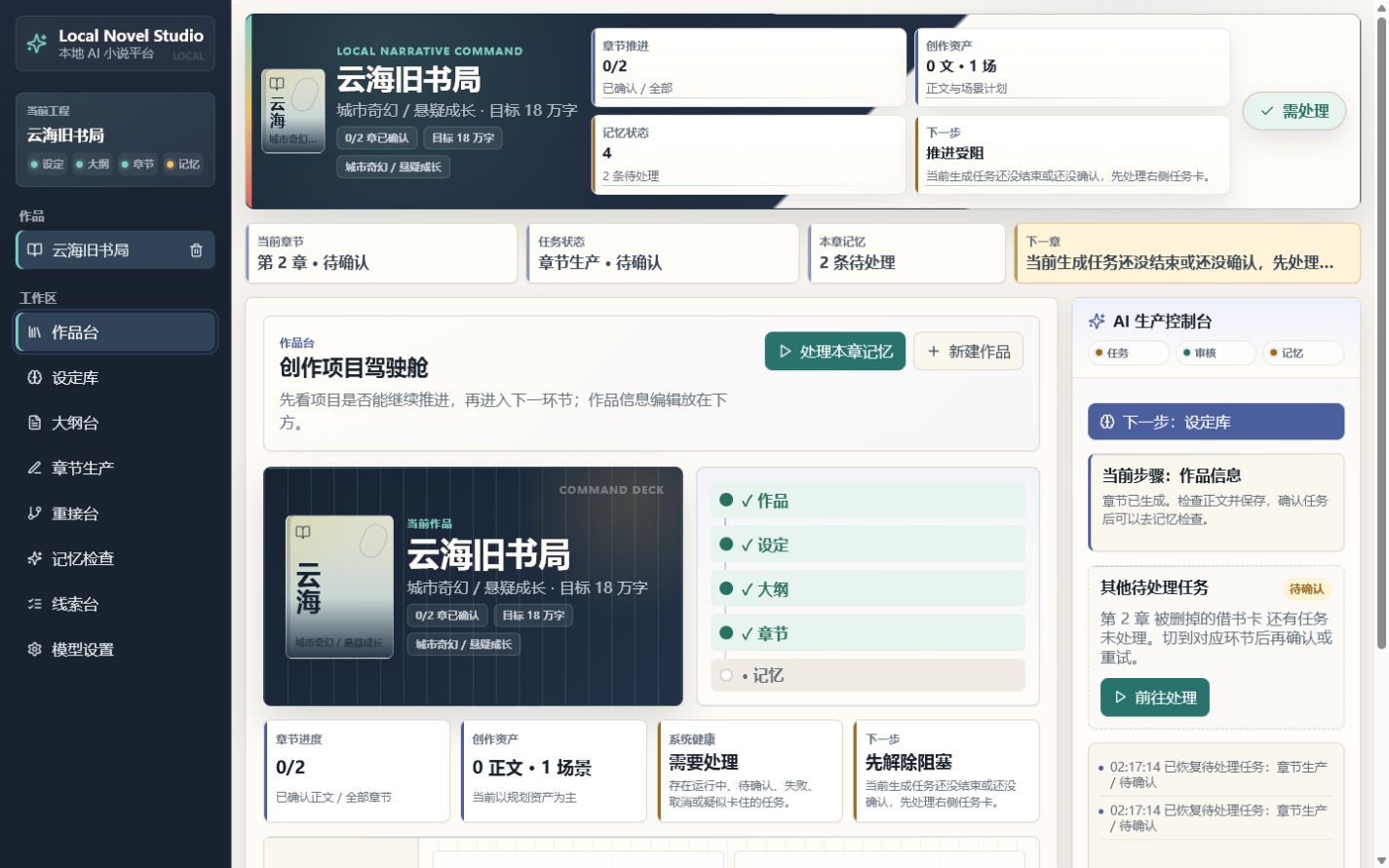
Task: Select 审核 tab in AI console
Action: [1215, 353]
